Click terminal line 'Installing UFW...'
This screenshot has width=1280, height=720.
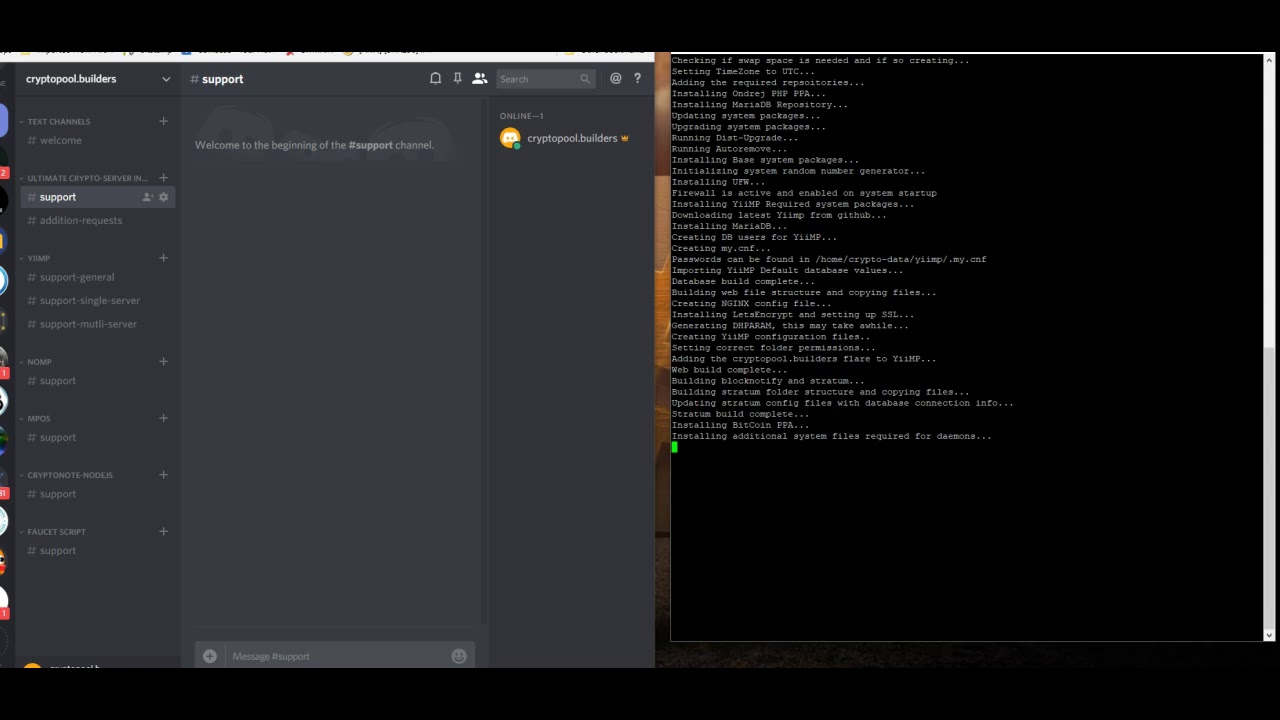click(x=718, y=182)
